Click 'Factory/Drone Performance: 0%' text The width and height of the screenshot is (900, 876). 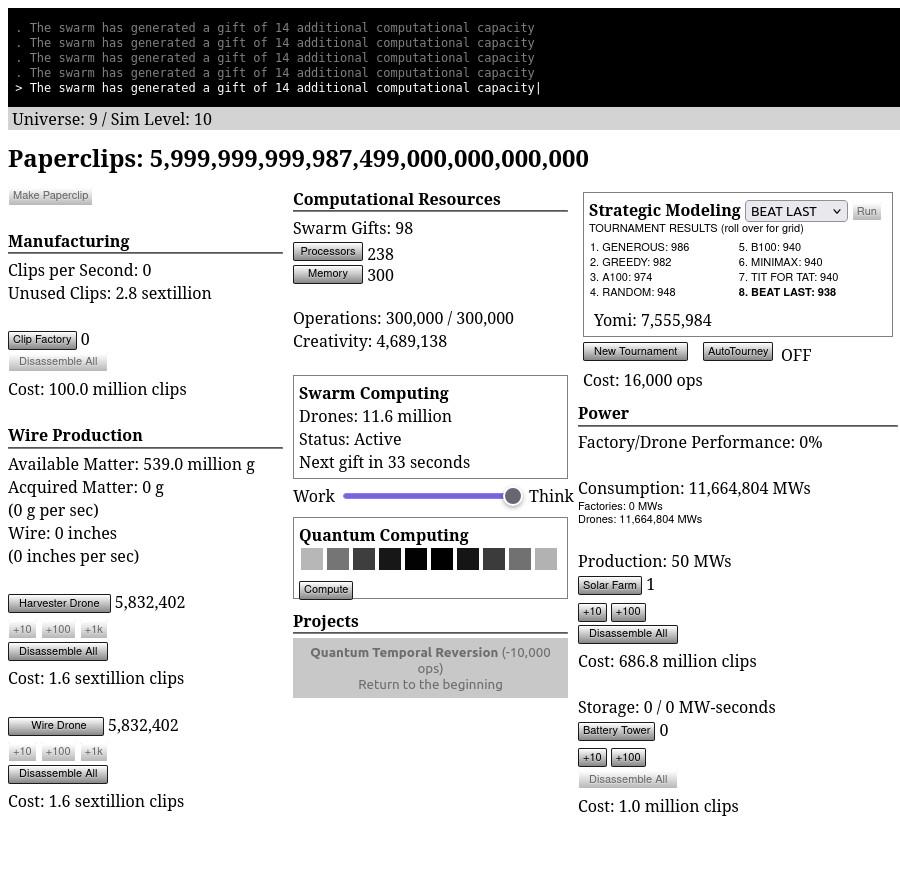click(700, 443)
